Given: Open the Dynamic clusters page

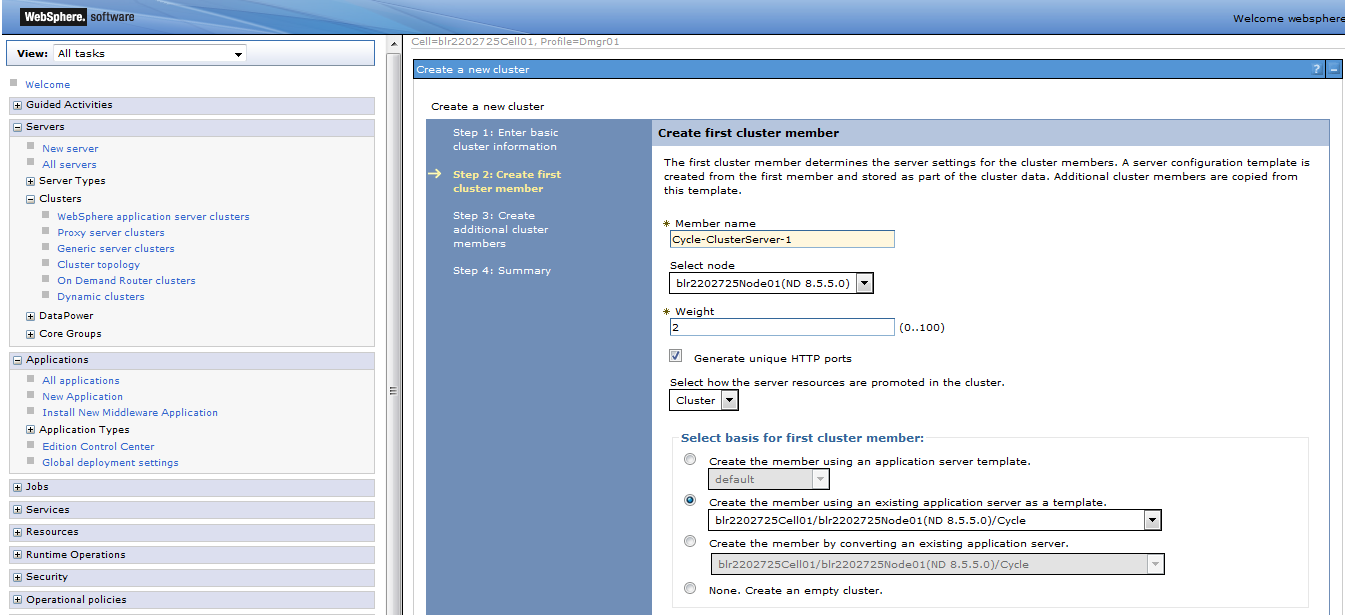Looking at the screenshot, I should [100, 296].
